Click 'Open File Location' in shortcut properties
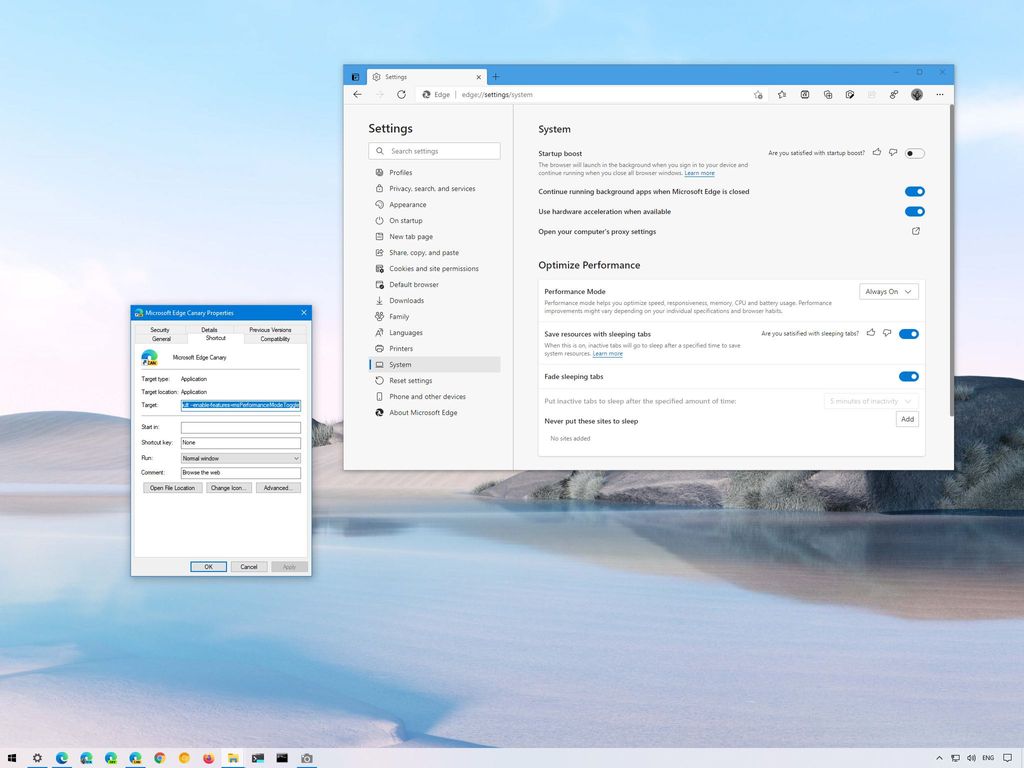1024x768 pixels. tap(172, 487)
